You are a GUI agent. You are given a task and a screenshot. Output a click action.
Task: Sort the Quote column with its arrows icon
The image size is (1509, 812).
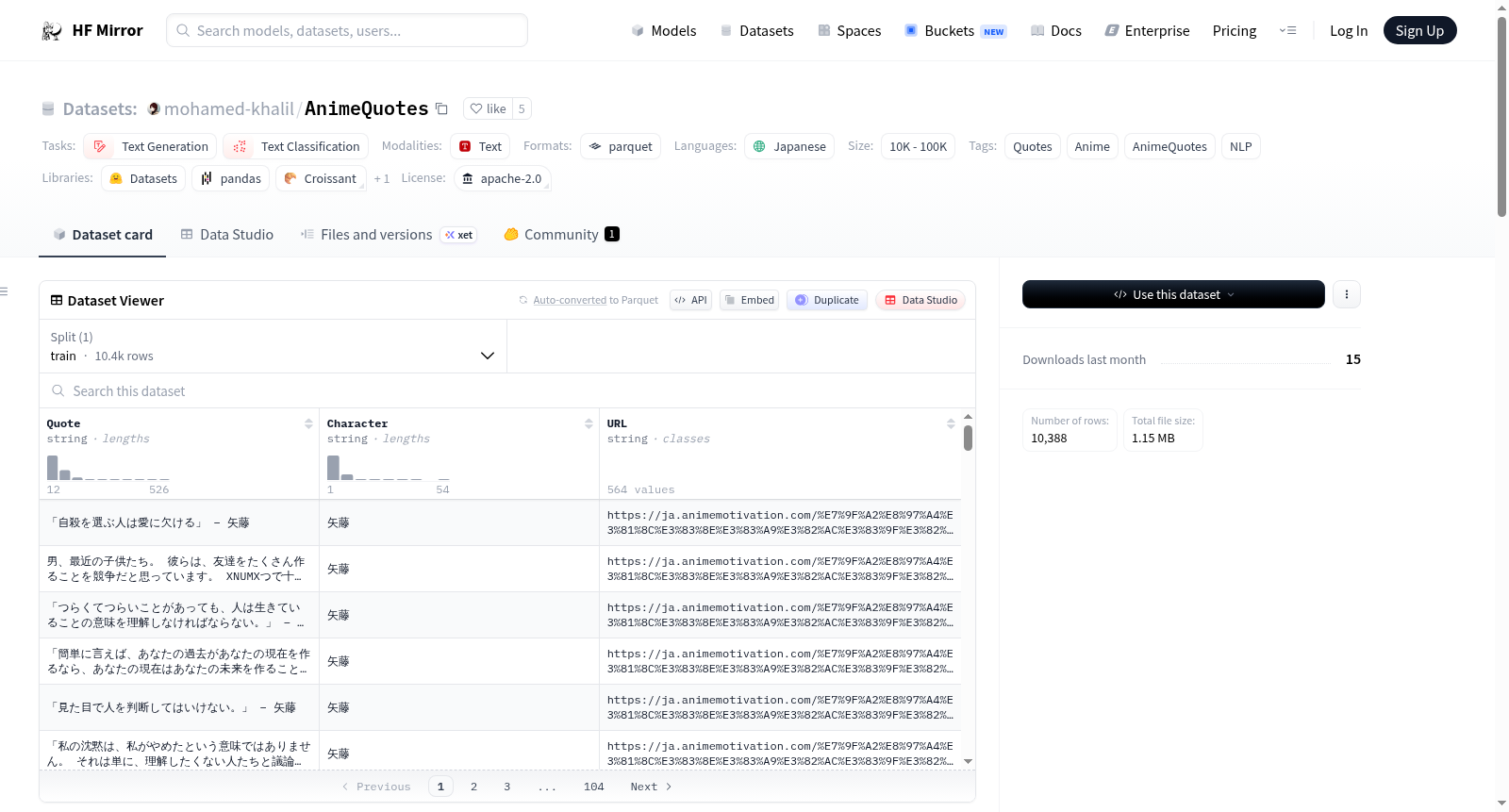308,423
